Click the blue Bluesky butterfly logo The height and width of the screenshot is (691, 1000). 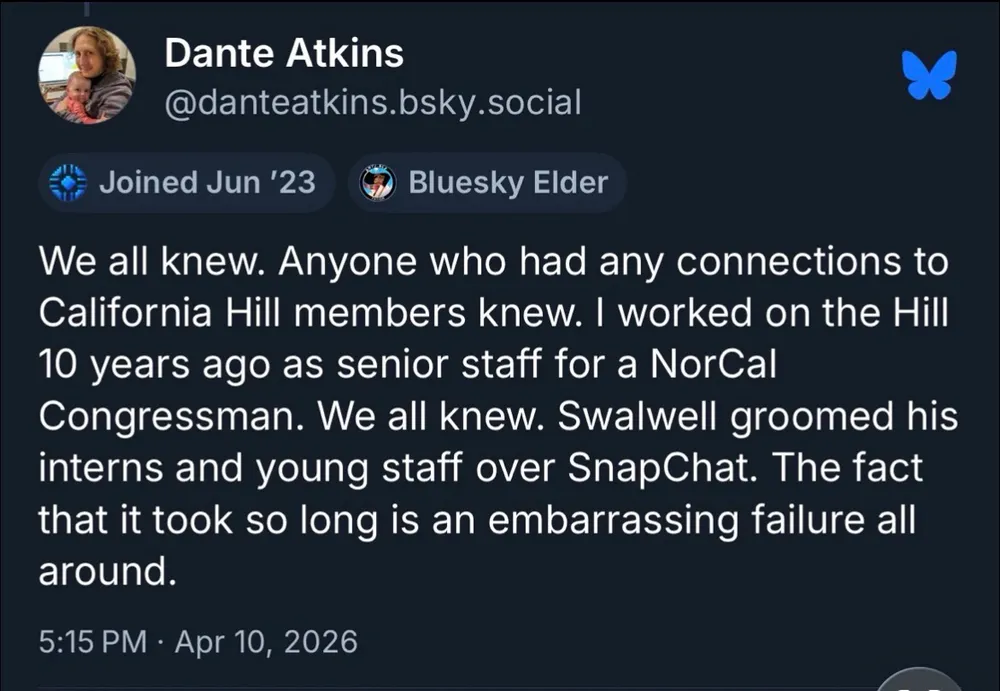pyautogui.click(x=930, y=76)
